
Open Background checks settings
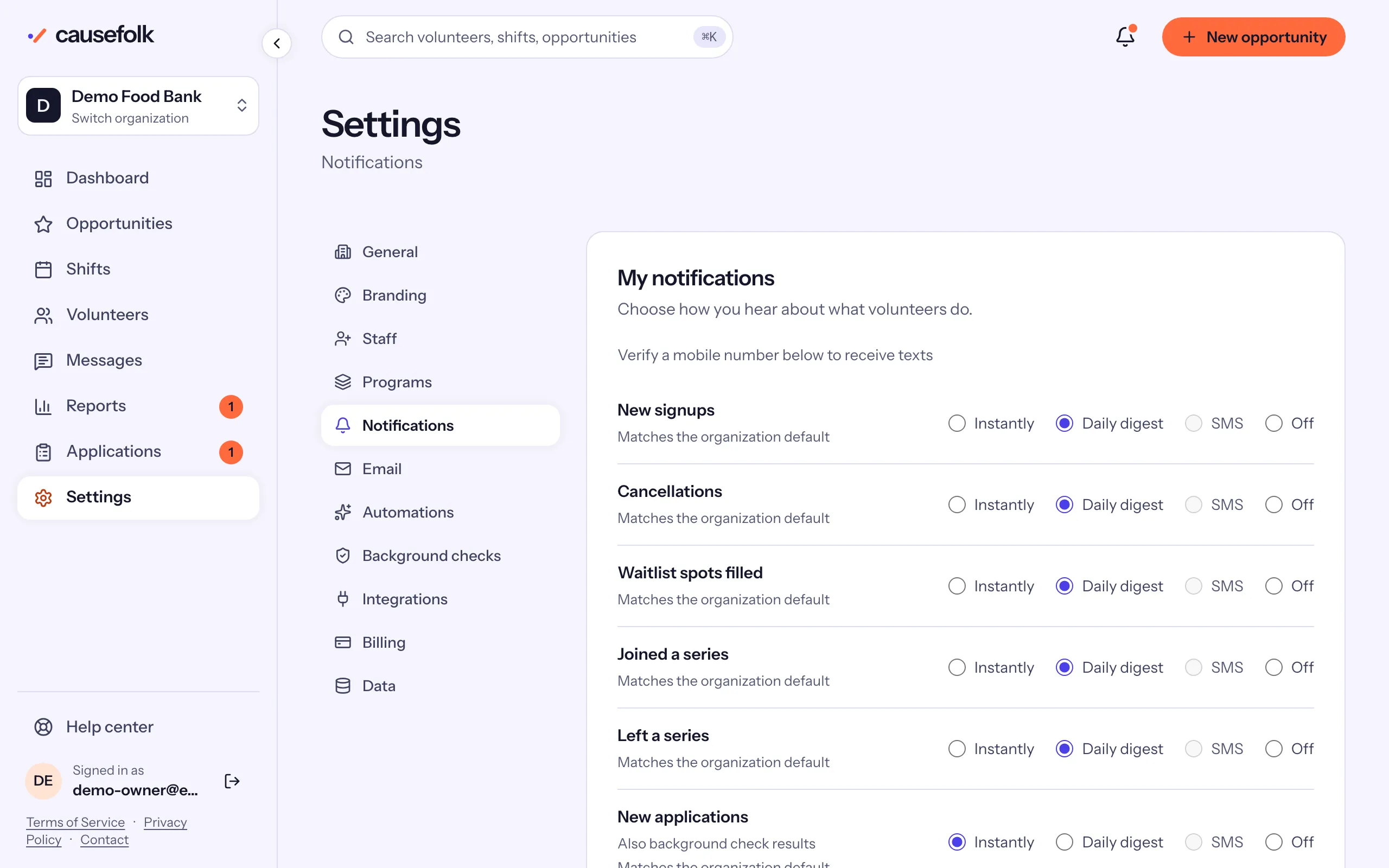click(440, 556)
